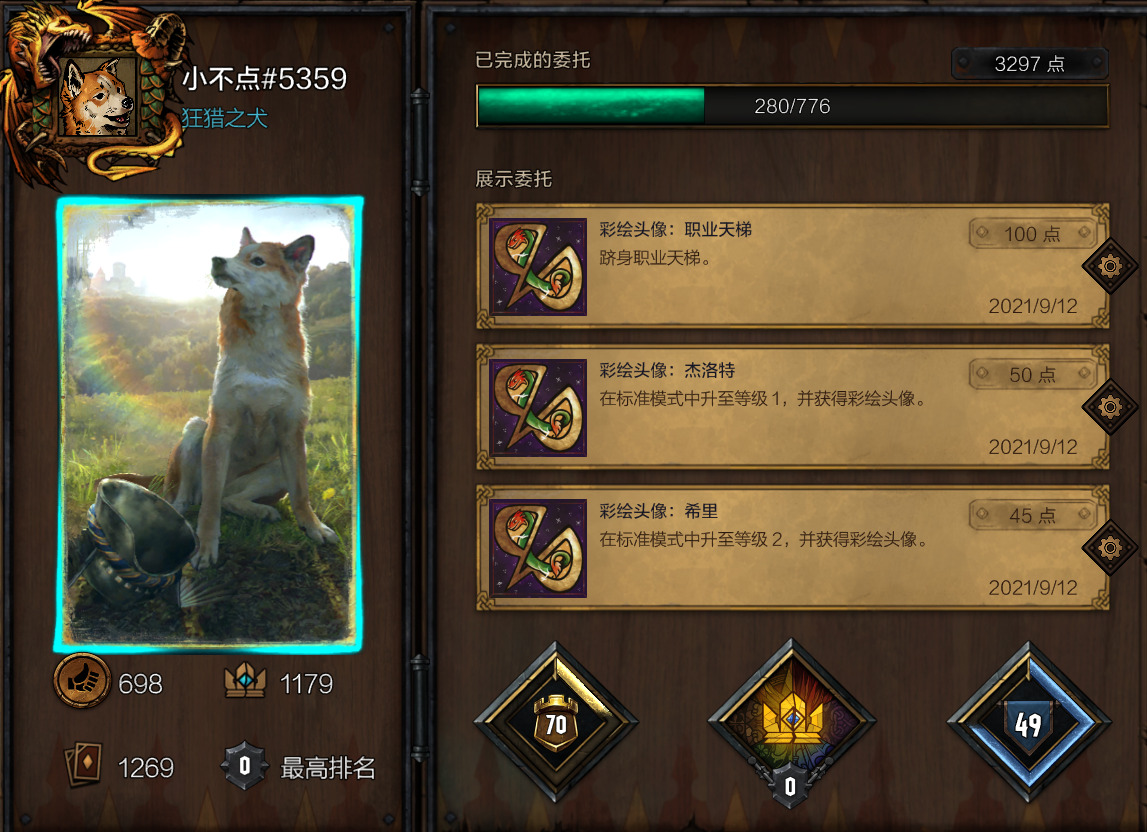Click gear on 职业天梯 contract
The width and height of the screenshot is (1147, 832).
(x=1110, y=266)
